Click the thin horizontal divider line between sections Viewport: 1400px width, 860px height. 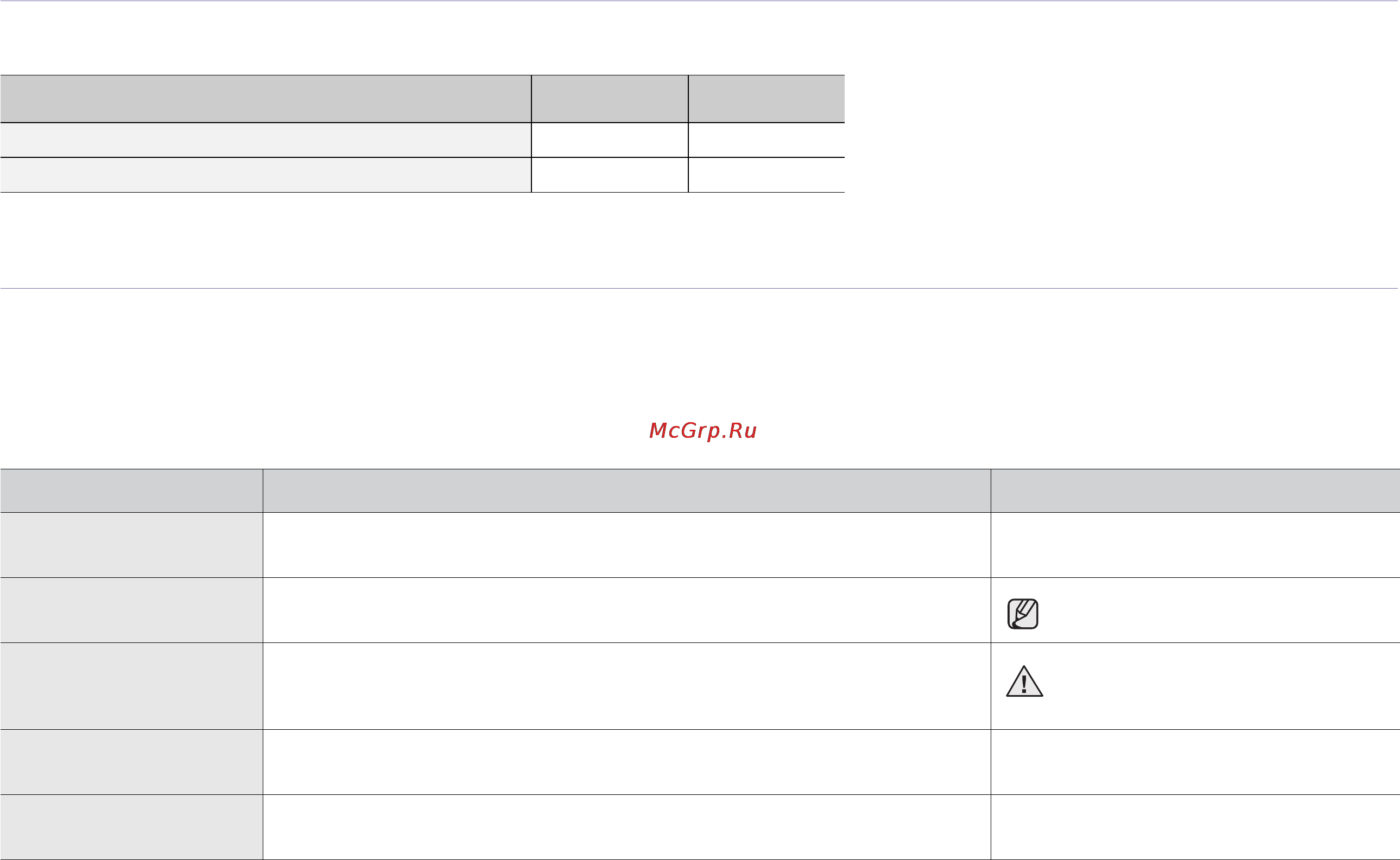coord(700,288)
